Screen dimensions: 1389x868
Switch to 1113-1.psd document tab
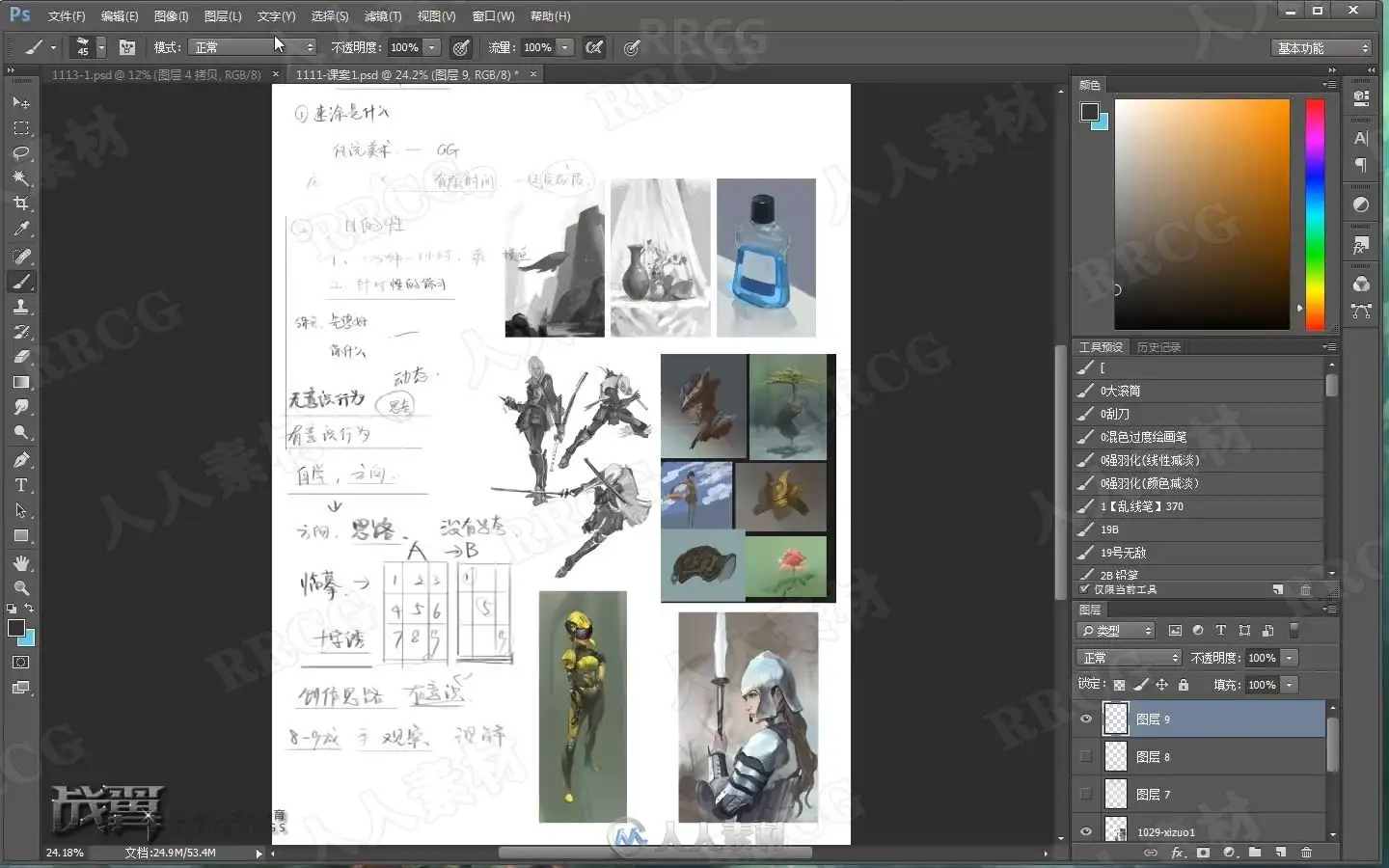coord(156,74)
